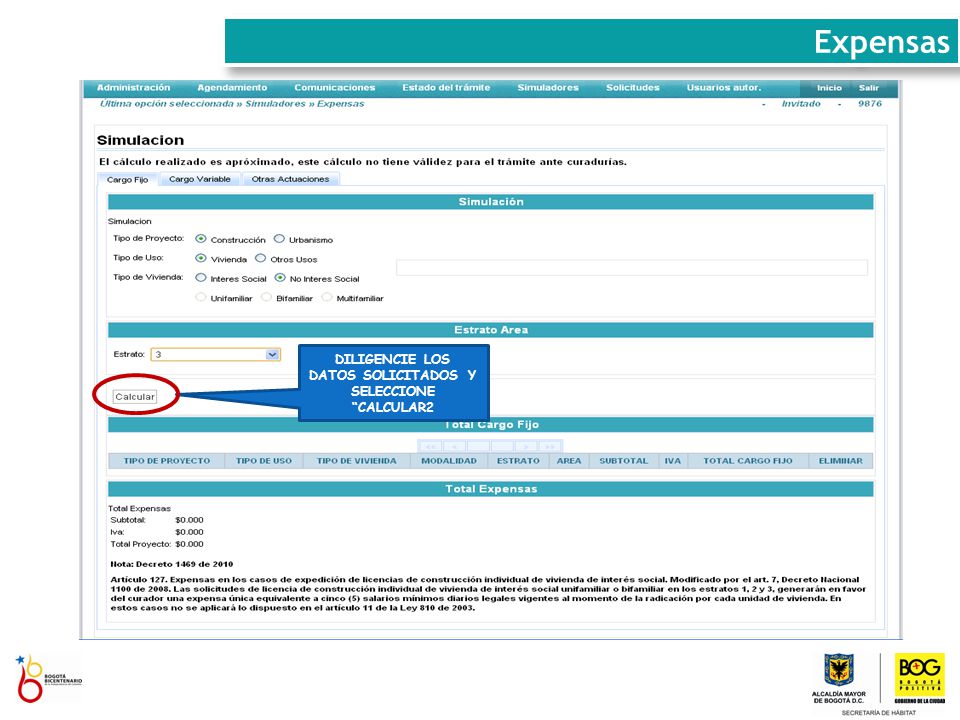The height and width of the screenshot is (720, 960).
Task: Click the AREA column header
Action: tap(569, 461)
